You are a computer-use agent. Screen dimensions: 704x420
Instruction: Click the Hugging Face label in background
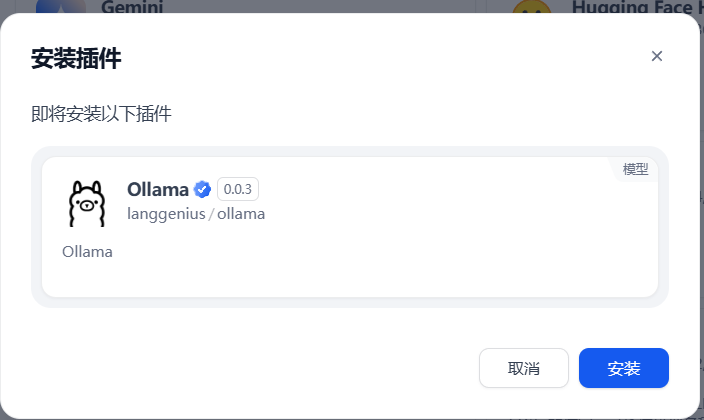tap(633, 6)
